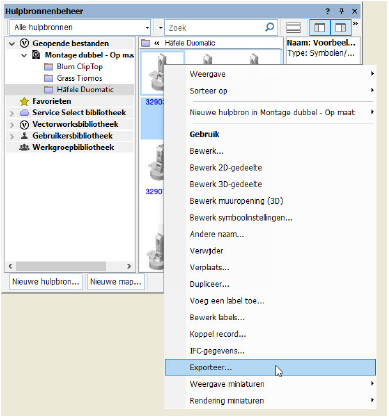Click the Gebruikersbibliotheek user icon
Viewport: 389px width, 417px height.
(x=24, y=136)
